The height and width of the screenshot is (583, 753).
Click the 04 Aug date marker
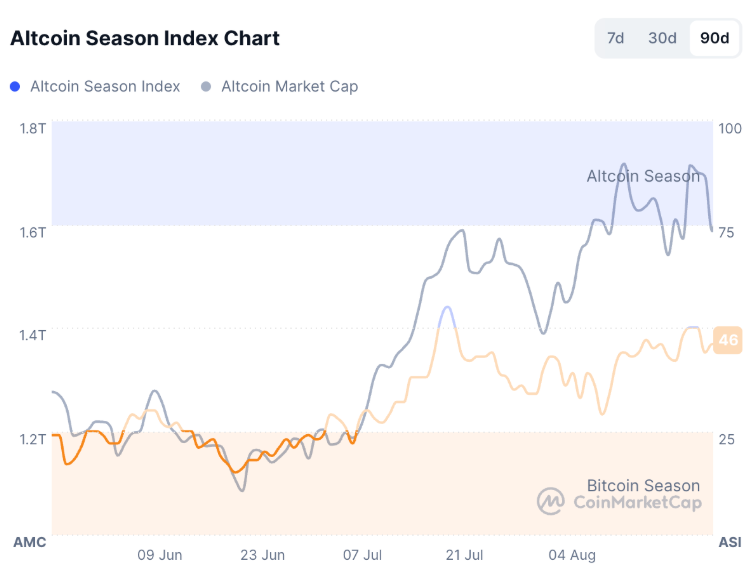point(572,554)
